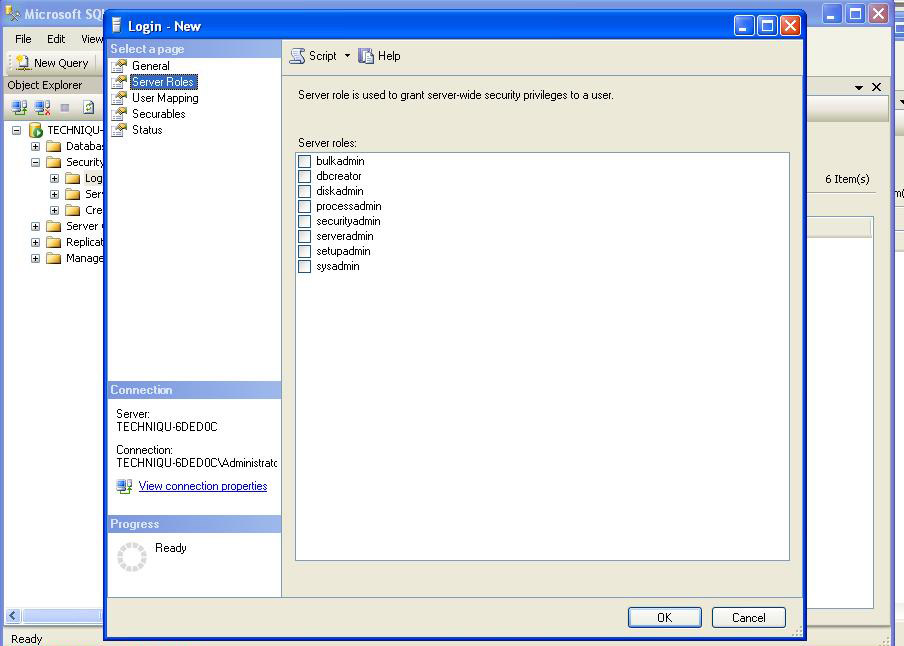Close the summary pane with X
This screenshot has width=904, height=646.
click(876, 87)
